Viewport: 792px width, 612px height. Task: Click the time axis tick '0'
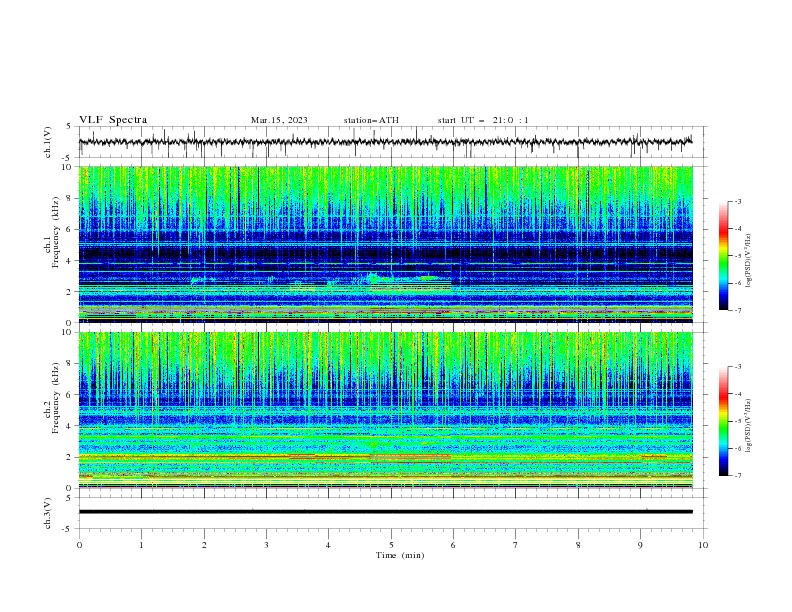click(79, 545)
